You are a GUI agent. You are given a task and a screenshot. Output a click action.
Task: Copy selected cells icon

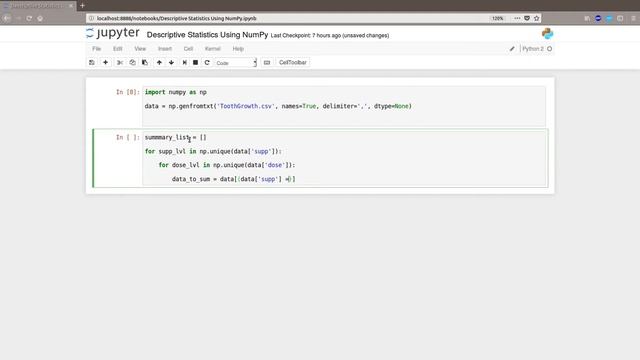132,62
